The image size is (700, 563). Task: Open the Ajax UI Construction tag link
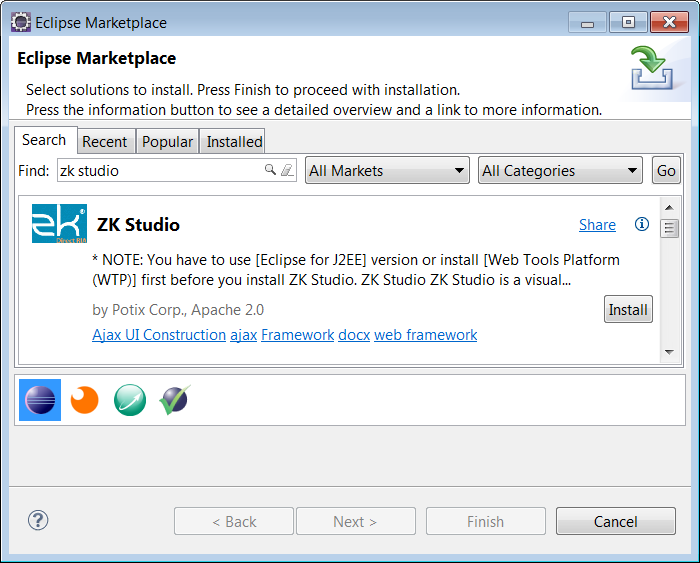tap(159, 335)
